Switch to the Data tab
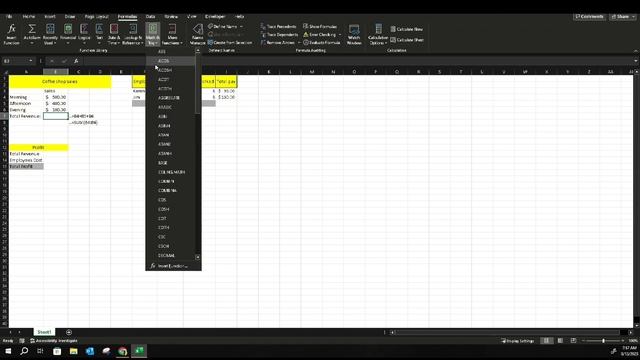Image resolution: width=640 pixels, height=360 pixels. [151, 17]
